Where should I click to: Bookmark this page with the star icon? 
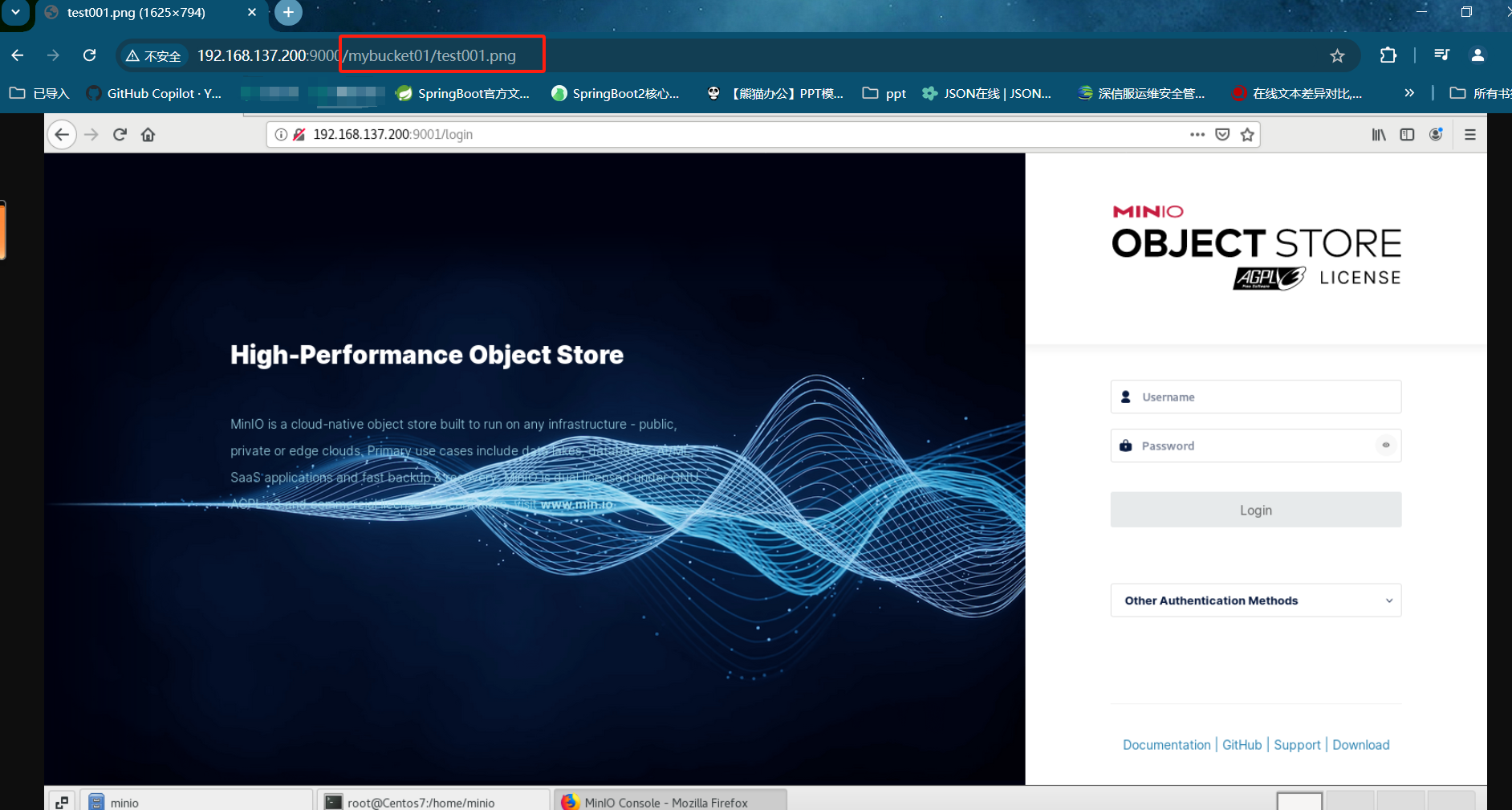[x=1337, y=55]
